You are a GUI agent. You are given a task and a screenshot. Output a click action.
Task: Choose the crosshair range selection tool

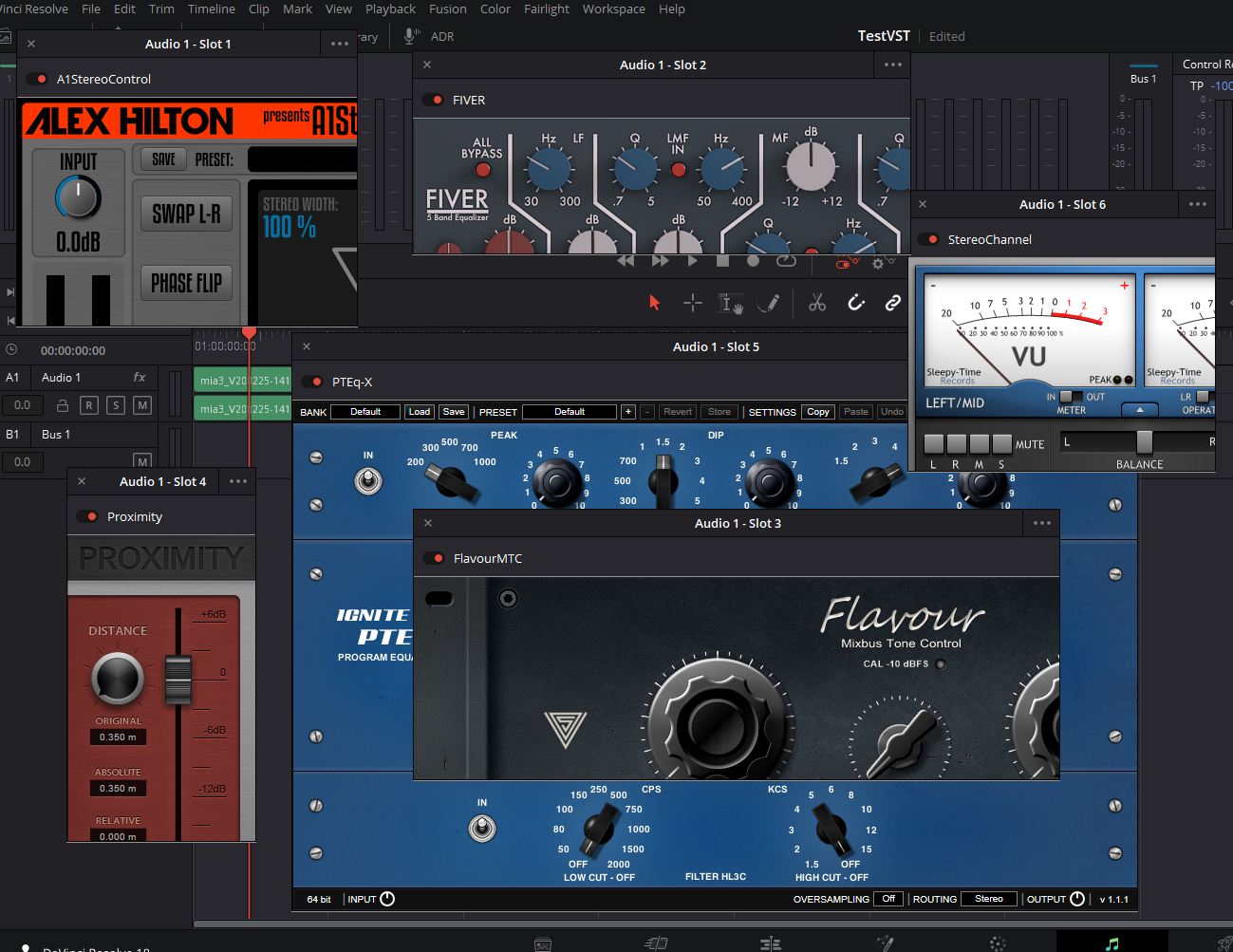(693, 303)
